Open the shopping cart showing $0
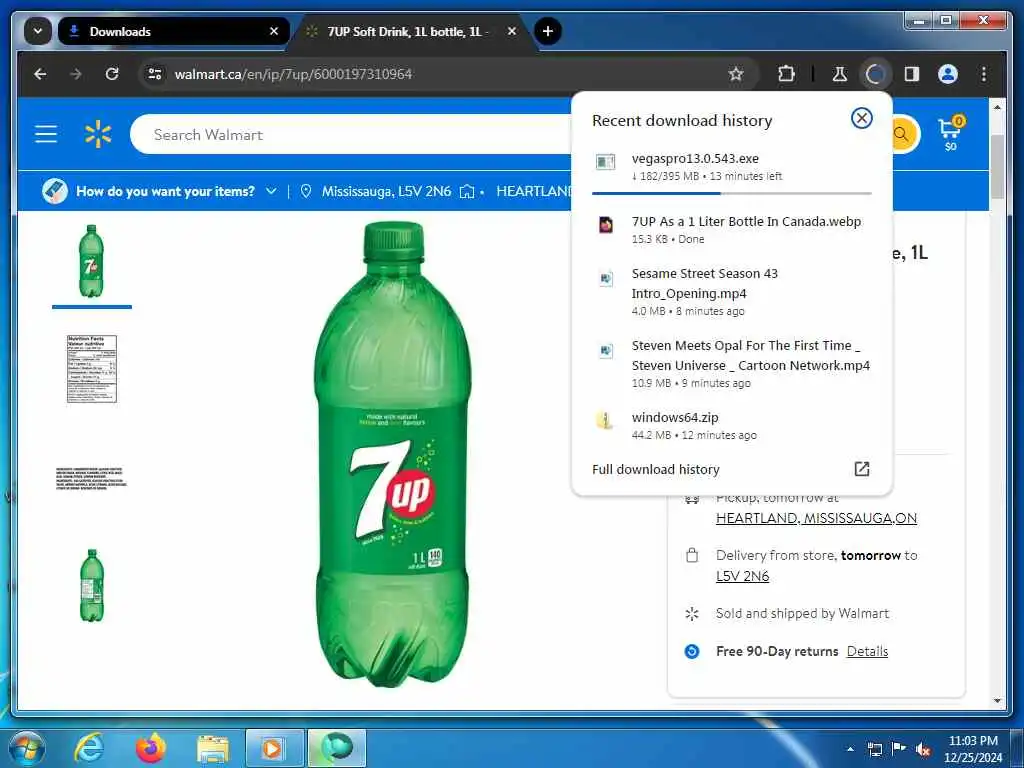The image size is (1024, 768). pyautogui.click(x=950, y=134)
